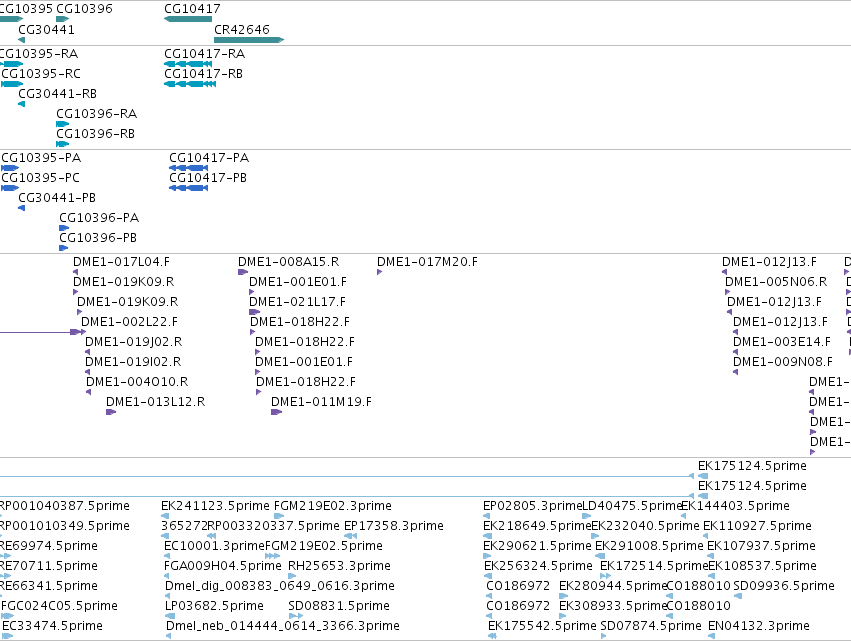Image resolution: width=851 pixels, height=641 pixels.
Task: Open EST label EK110927.5prime
Action: point(757,525)
